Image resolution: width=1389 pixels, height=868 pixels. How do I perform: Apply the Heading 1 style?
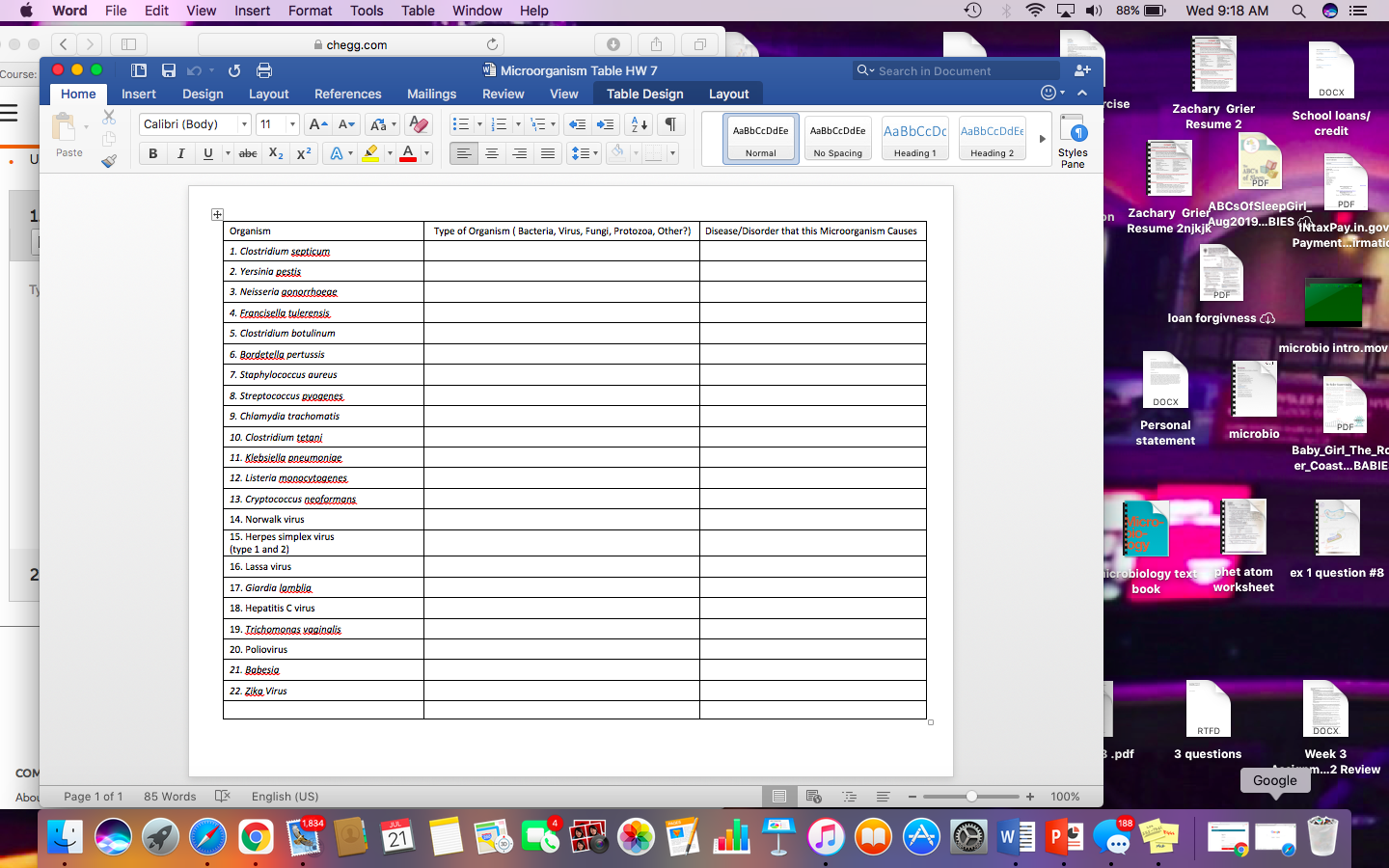tap(914, 138)
